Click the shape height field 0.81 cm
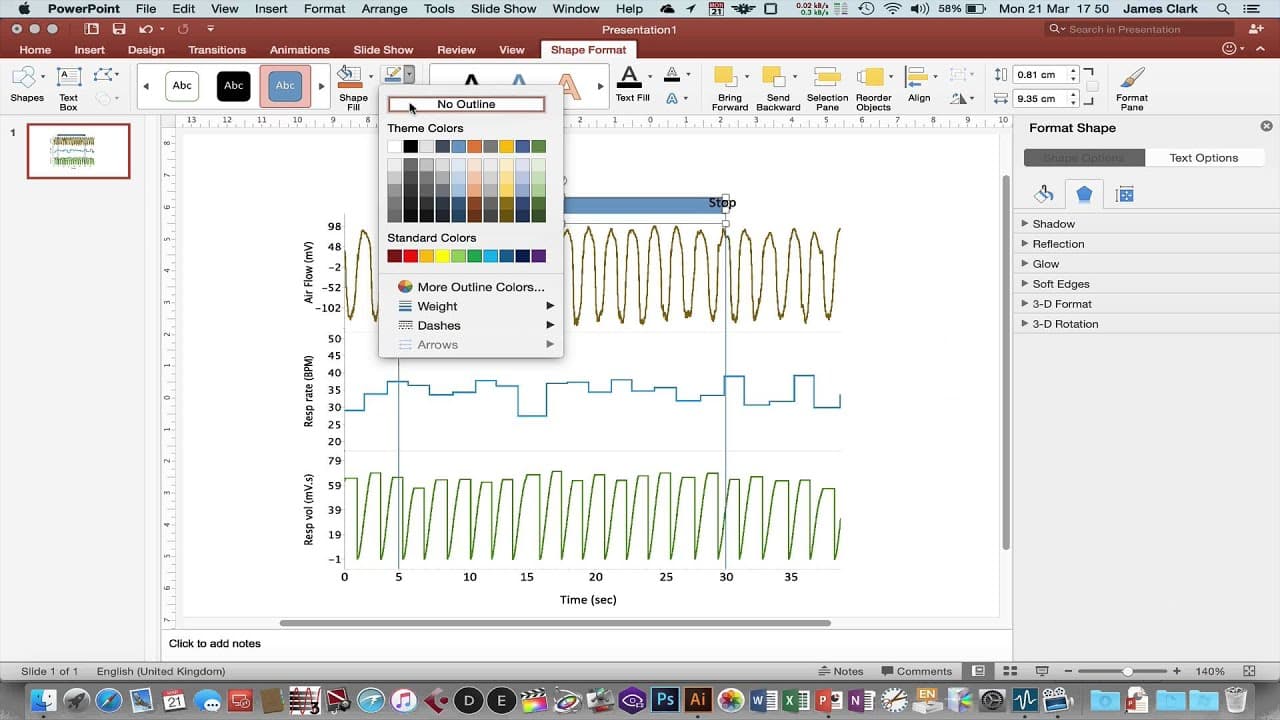This screenshot has height=720, width=1280. (1040, 75)
